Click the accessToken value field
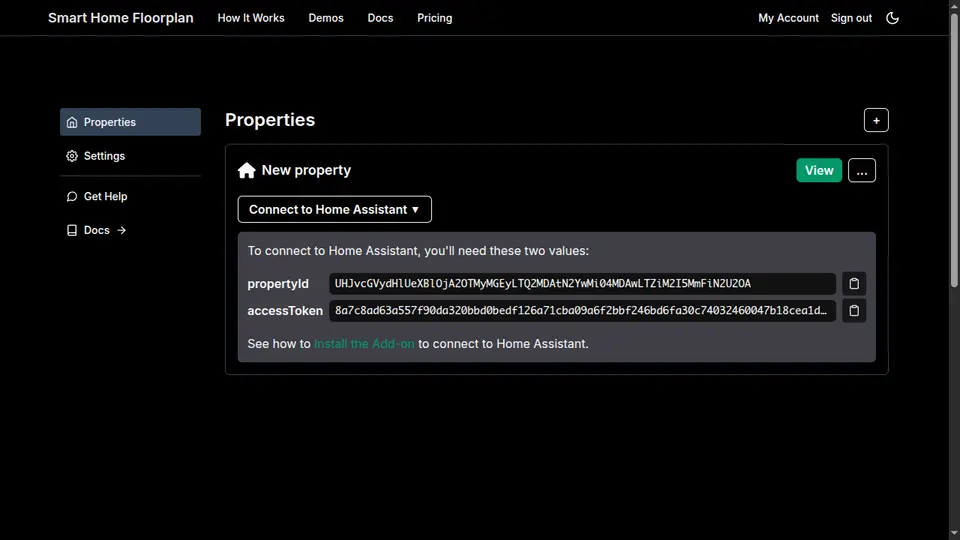Viewport: 960px width, 540px height. (582, 310)
